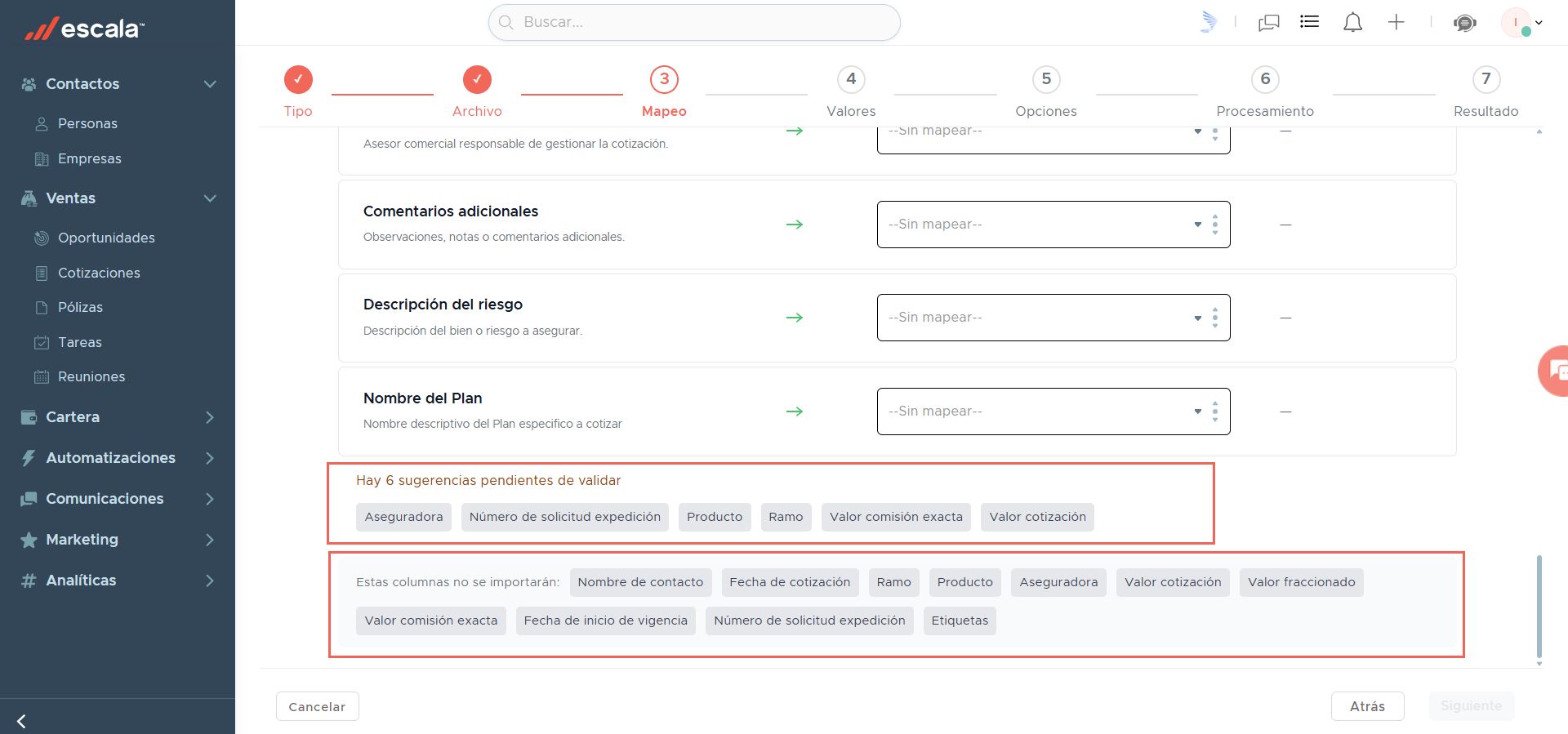
Task: Open the chat windows icon in top bar
Action: 1269,22
